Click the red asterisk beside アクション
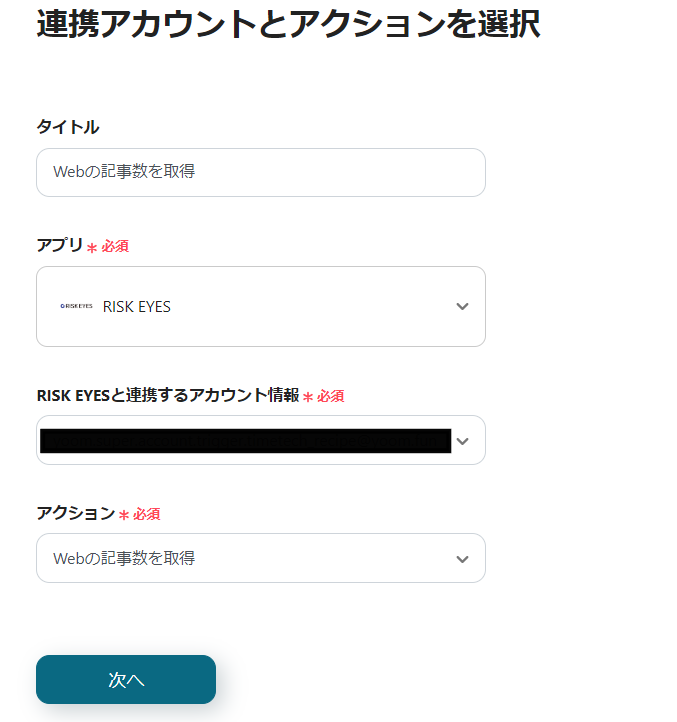Screen dimensions: 677x722 pos(124,515)
